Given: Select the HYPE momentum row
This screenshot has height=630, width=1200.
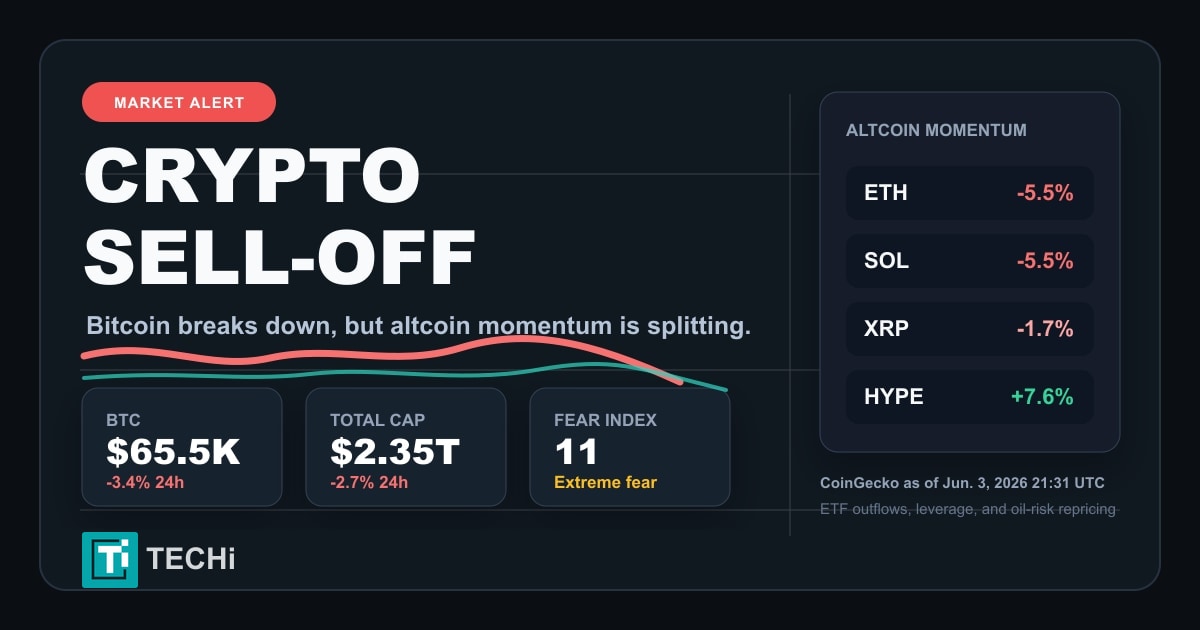Looking at the screenshot, I should click(969, 397).
